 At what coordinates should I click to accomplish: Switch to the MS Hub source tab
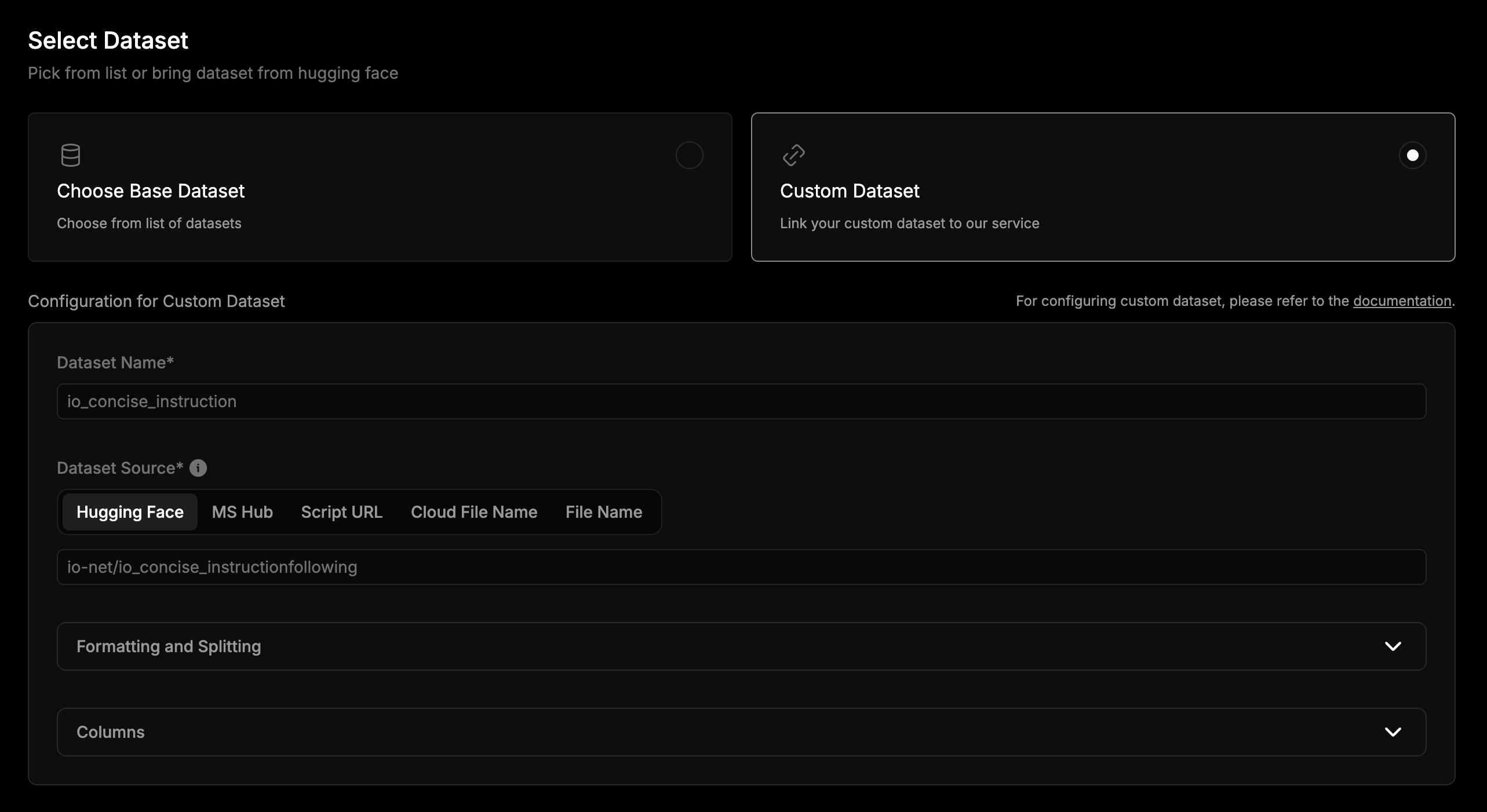[242, 511]
